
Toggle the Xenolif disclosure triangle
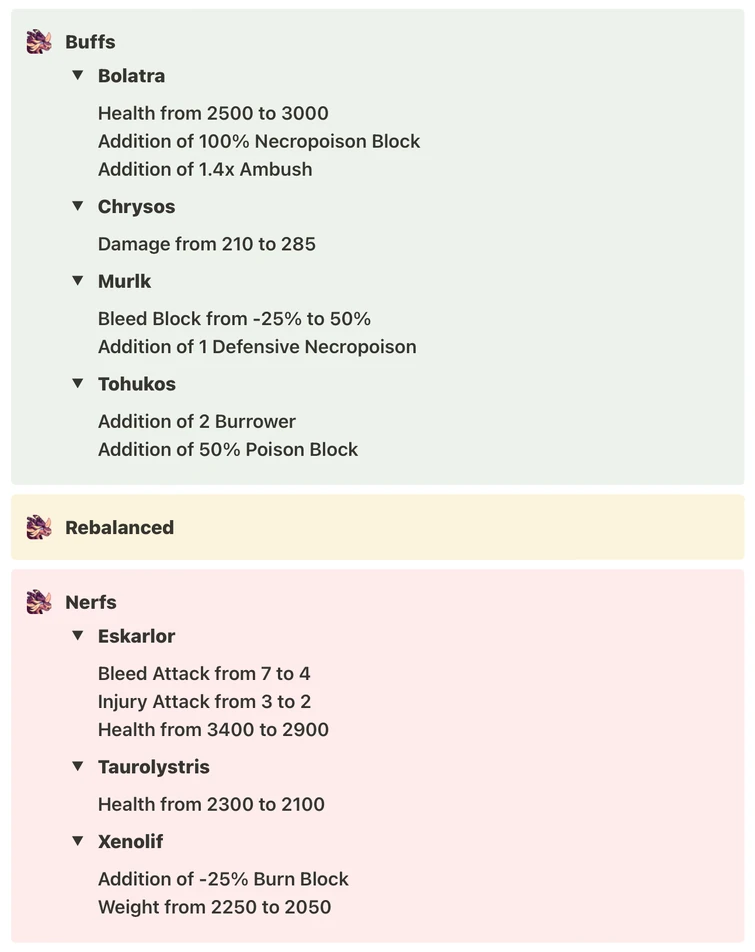(x=78, y=841)
